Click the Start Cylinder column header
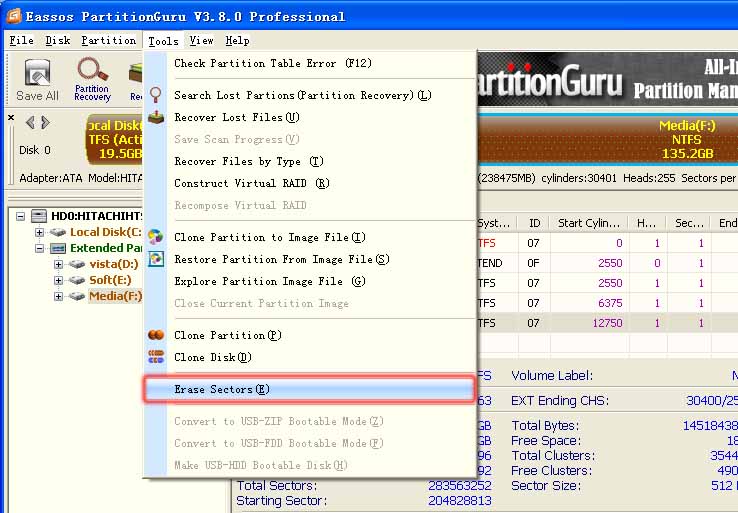 pos(590,223)
